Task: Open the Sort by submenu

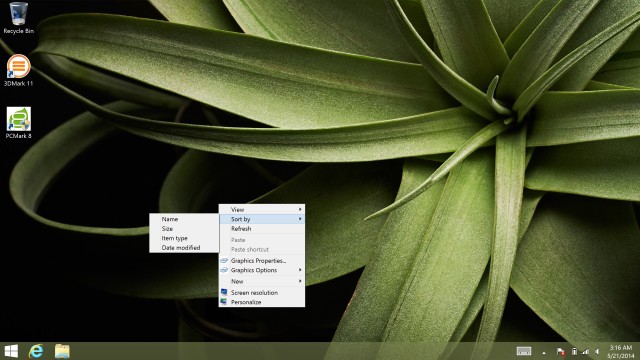Action: tap(262, 219)
